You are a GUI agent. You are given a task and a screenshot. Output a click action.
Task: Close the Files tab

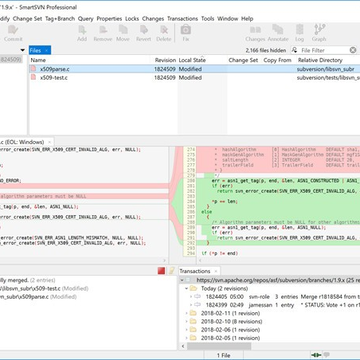pyautogui.click(x=47, y=51)
